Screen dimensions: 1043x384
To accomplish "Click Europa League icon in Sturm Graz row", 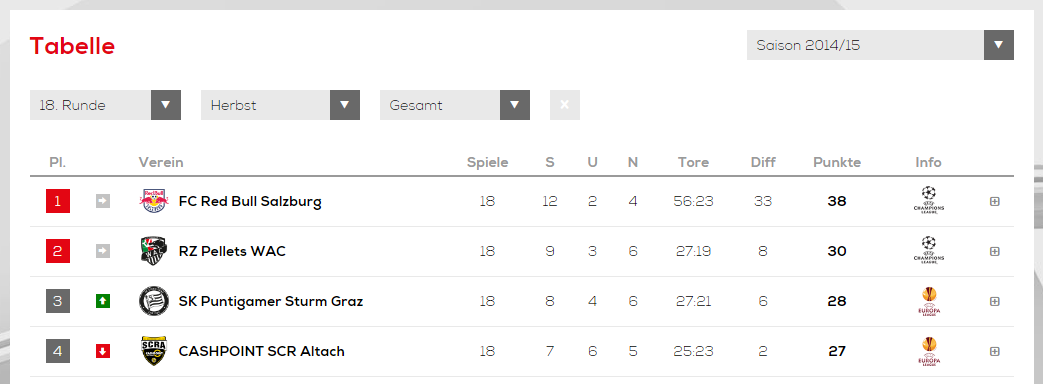I will coord(929,301).
